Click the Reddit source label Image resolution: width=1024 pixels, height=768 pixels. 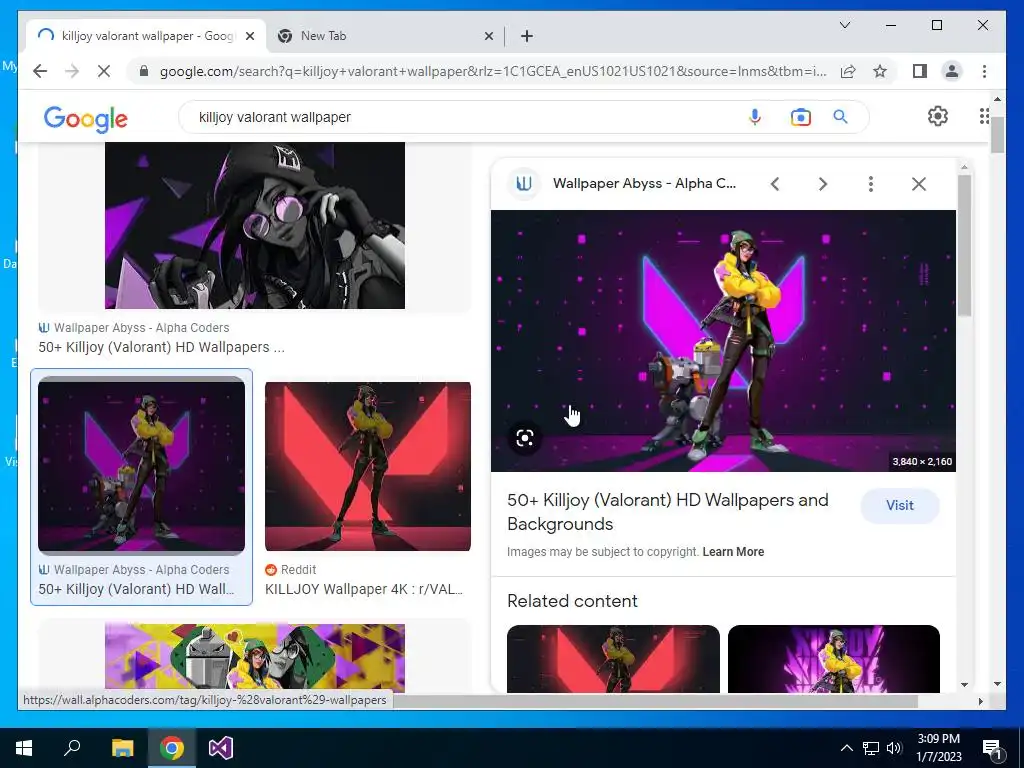(298, 569)
